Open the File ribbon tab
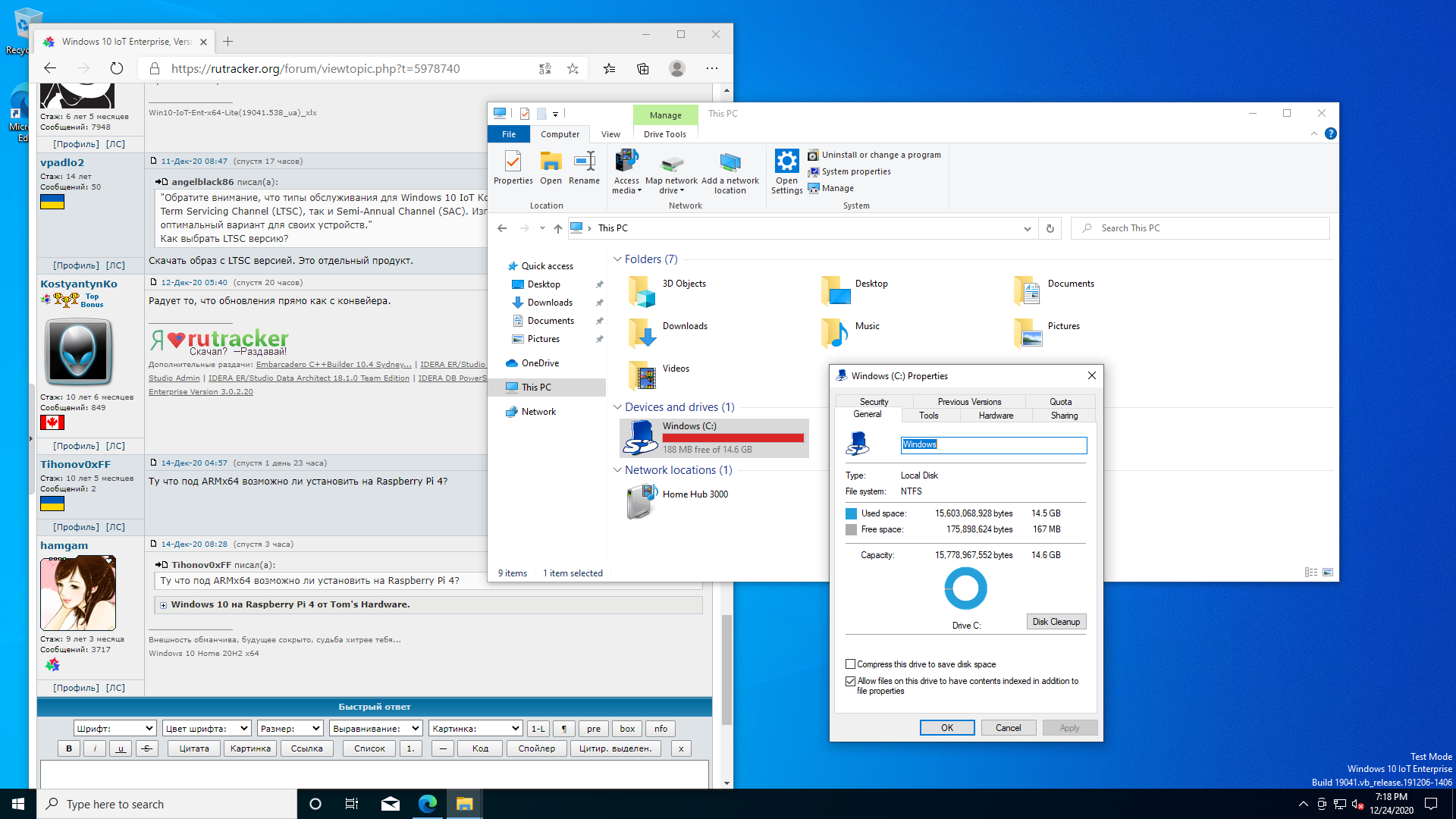Viewport: 1456px width, 819px height. pos(509,134)
